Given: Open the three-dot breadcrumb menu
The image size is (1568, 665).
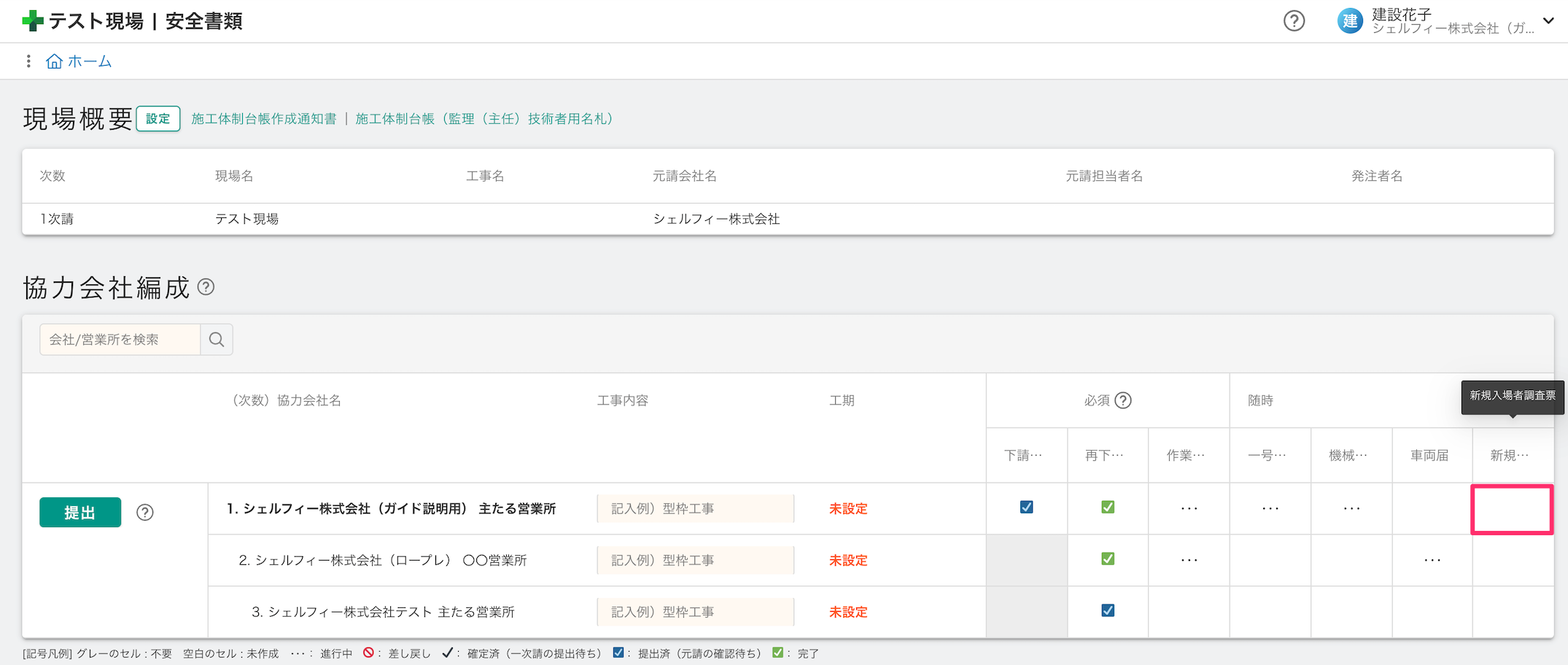Looking at the screenshot, I should (x=28, y=61).
